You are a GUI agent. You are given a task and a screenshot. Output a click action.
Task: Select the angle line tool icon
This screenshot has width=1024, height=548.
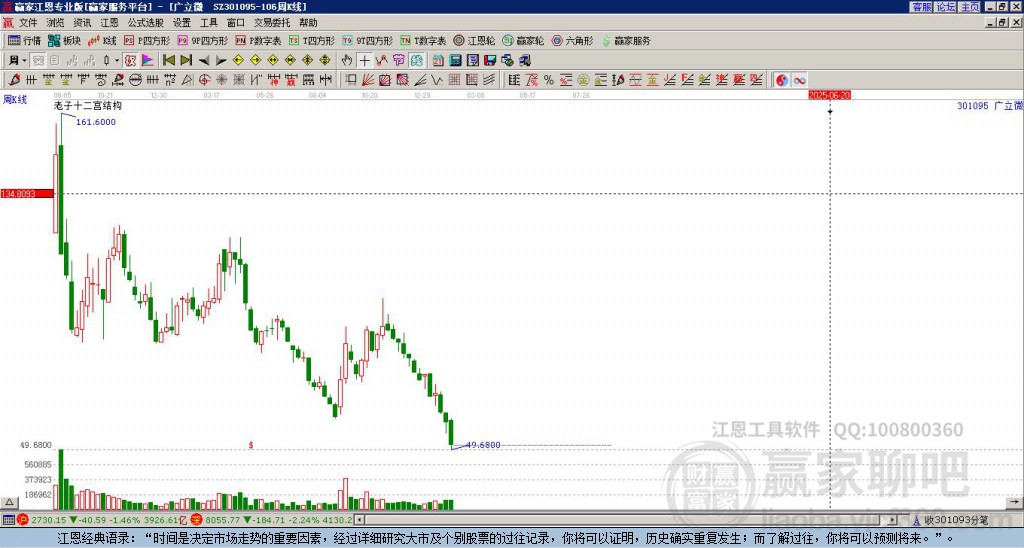coord(420,80)
